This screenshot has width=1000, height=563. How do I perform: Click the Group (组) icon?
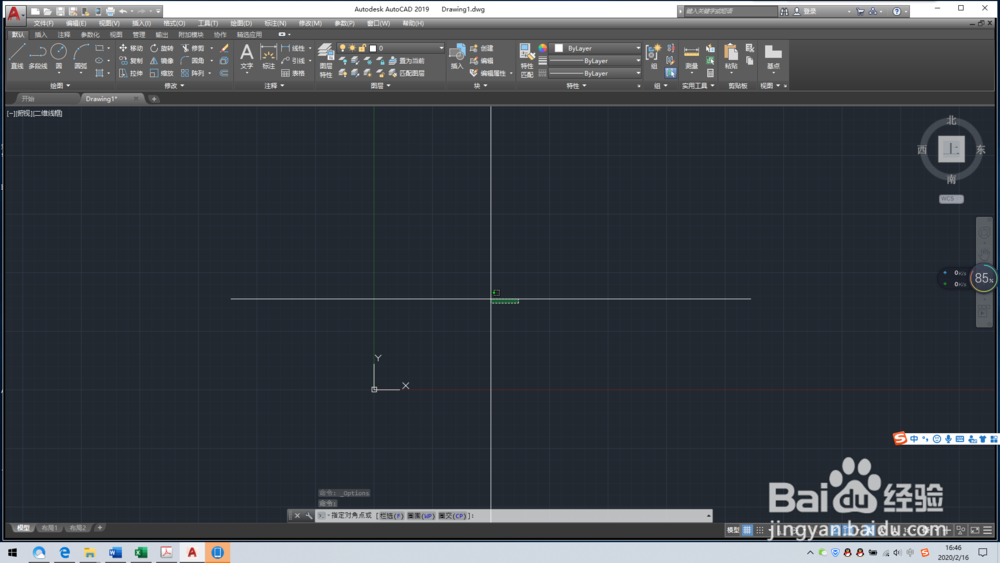(653, 56)
